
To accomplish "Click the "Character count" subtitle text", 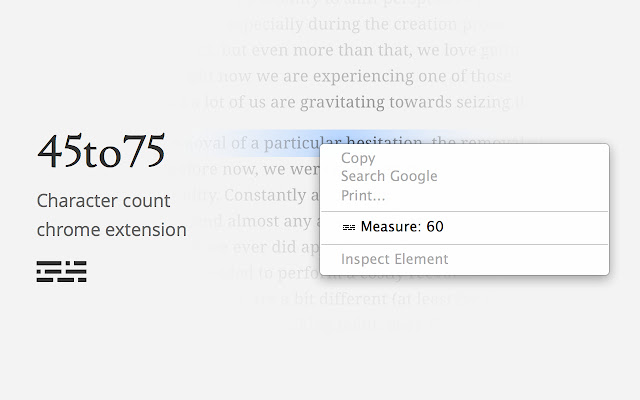I will pyautogui.click(x=103, y=201).
